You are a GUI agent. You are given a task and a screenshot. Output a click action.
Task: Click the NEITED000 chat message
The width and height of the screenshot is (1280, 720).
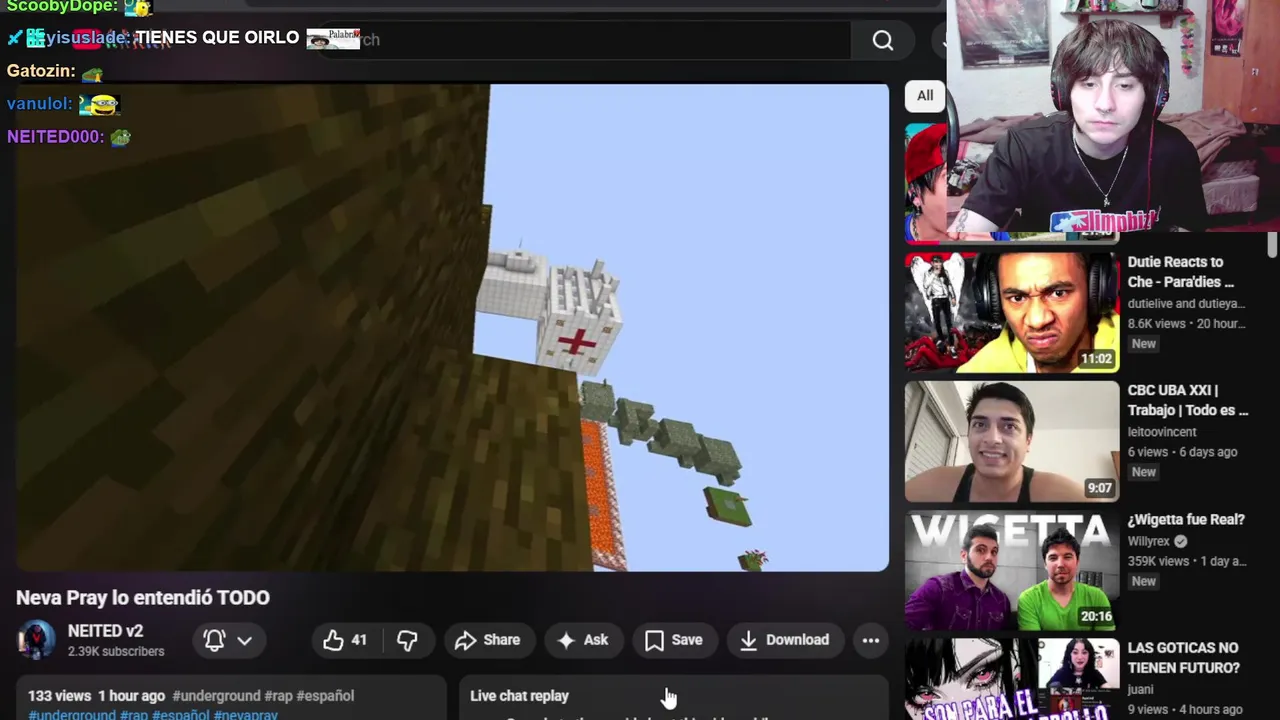[x=69, y=137]
